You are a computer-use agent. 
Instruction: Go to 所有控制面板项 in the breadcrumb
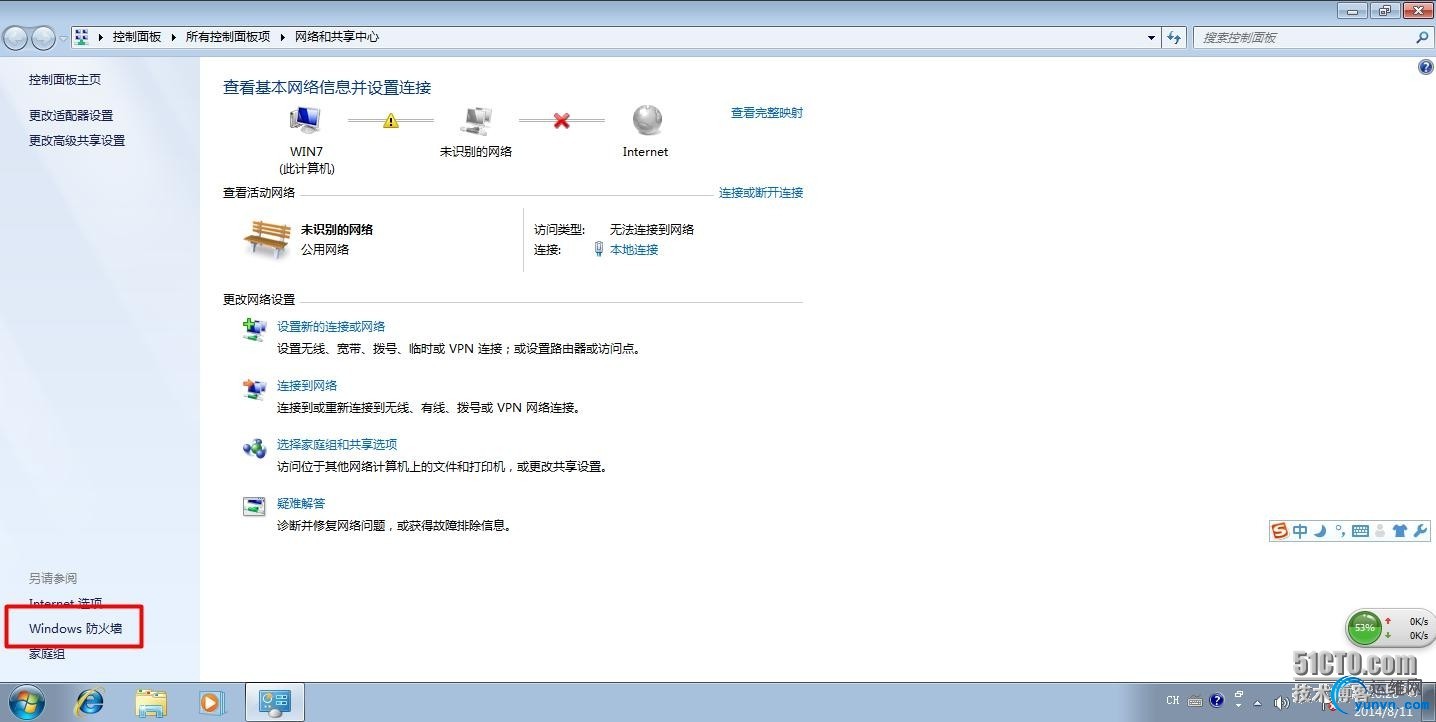click(x=228, y=37)
